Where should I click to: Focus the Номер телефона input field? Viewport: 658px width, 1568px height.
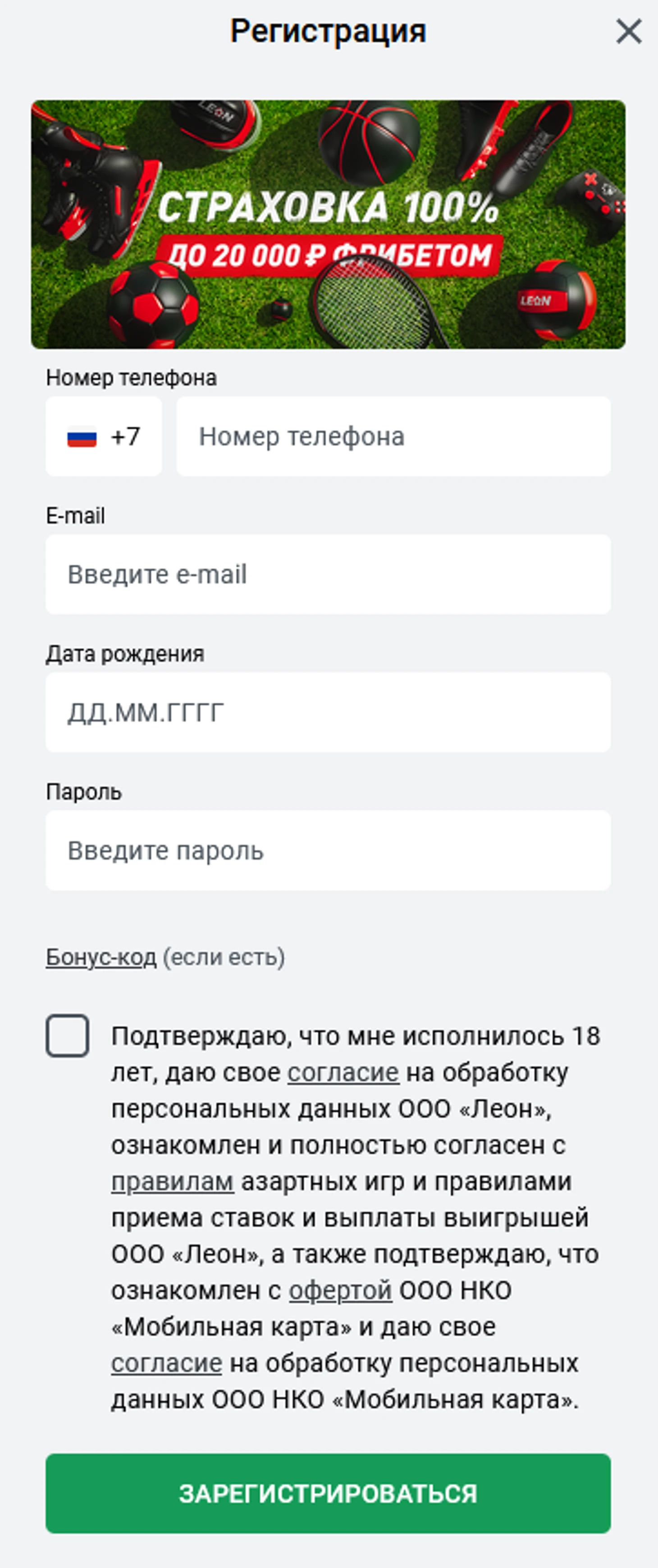coord(393,436)
